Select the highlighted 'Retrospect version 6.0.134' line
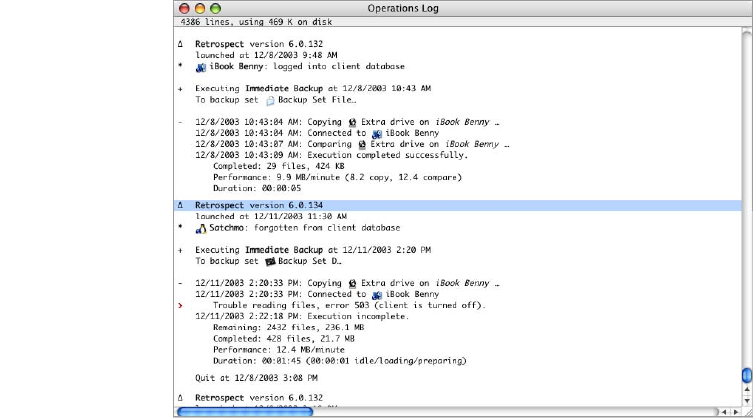753x418 pixels. 458,205
